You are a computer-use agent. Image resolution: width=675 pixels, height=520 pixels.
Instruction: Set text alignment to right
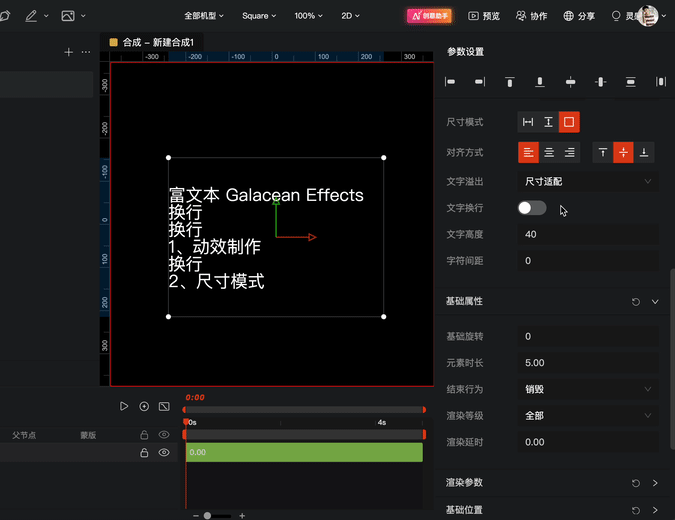(570, 152)
